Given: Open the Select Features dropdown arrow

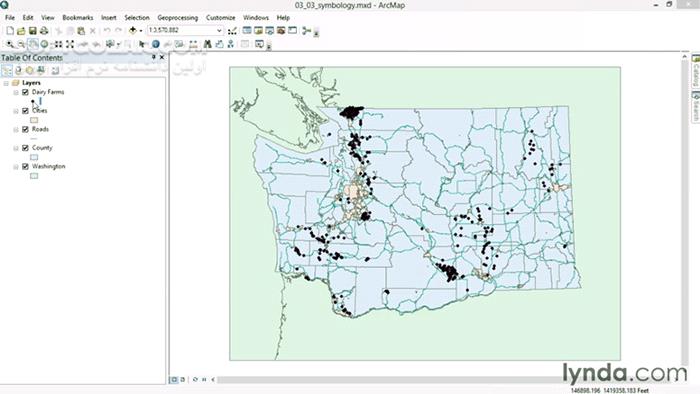Looking at the screenshot, I should coord(118,44).
